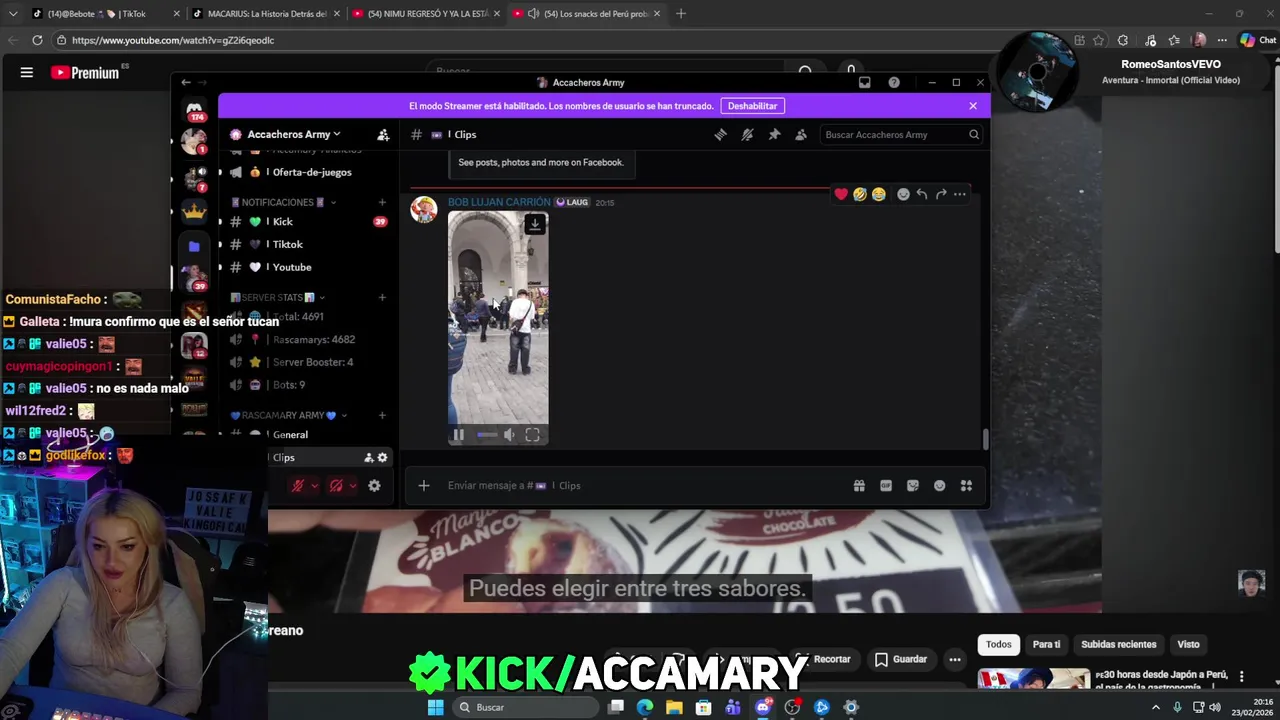The height and width of the screenshot is (720, 1280).
Task: Forward the message with arrow icon
Action: pos(941,194)
